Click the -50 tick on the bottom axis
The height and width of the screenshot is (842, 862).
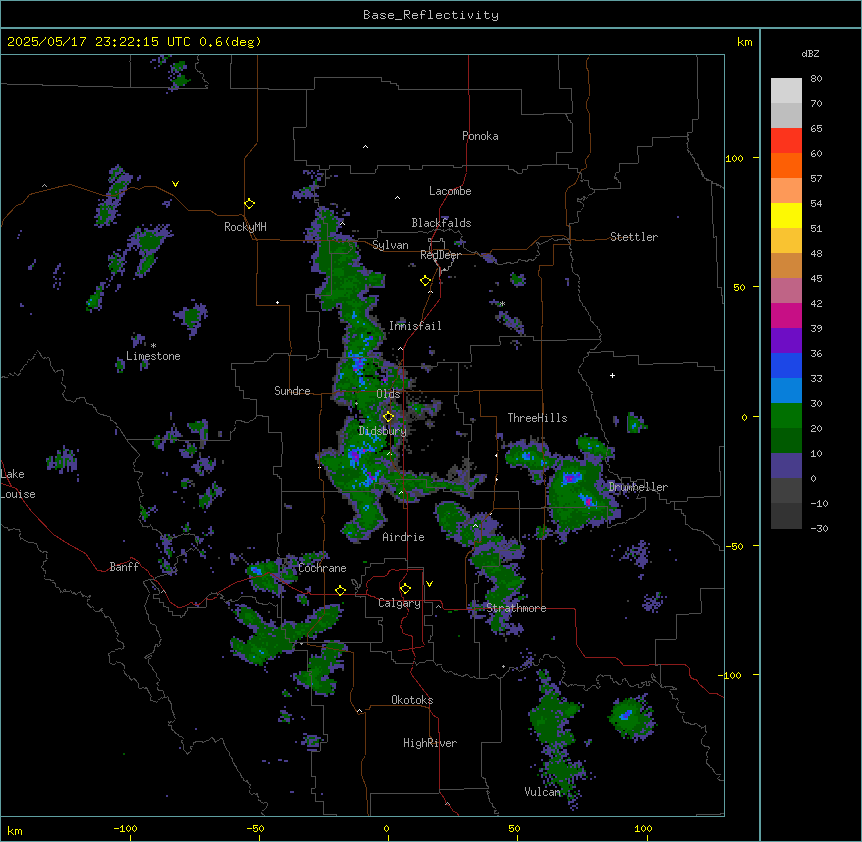pyautogui.click(x=255, y=828)
